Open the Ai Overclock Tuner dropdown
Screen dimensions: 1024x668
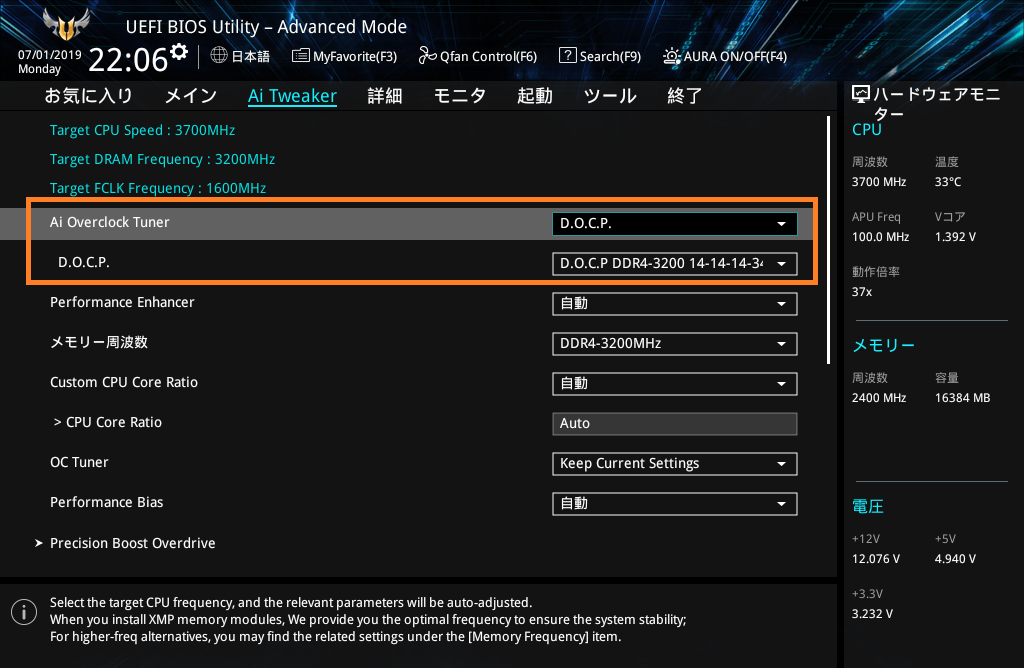(x=675, y=223)
